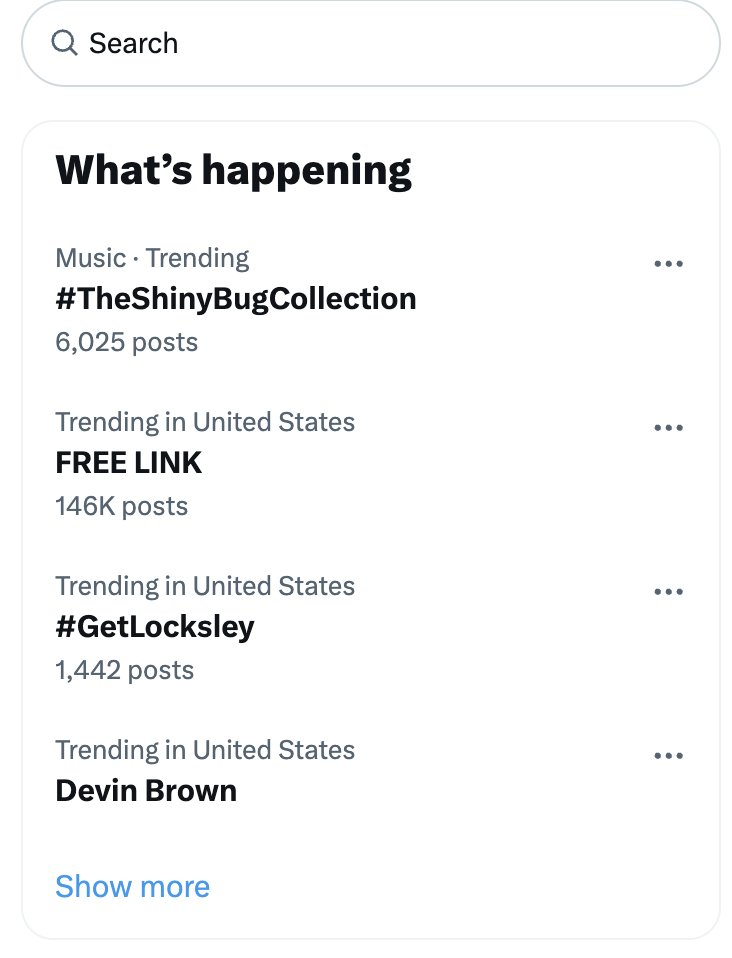Click "Trending in United States" above FREE LINK
Screen dimensions: 732x958
tap(205, 422)
